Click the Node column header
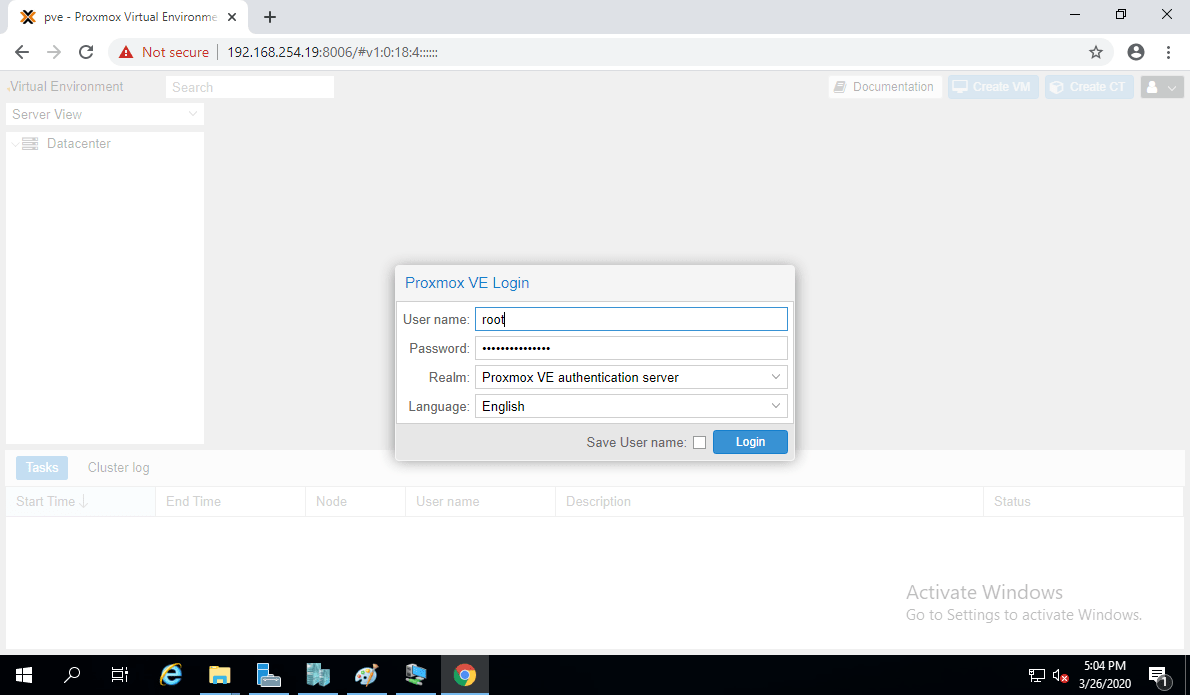 pos(355,502)
